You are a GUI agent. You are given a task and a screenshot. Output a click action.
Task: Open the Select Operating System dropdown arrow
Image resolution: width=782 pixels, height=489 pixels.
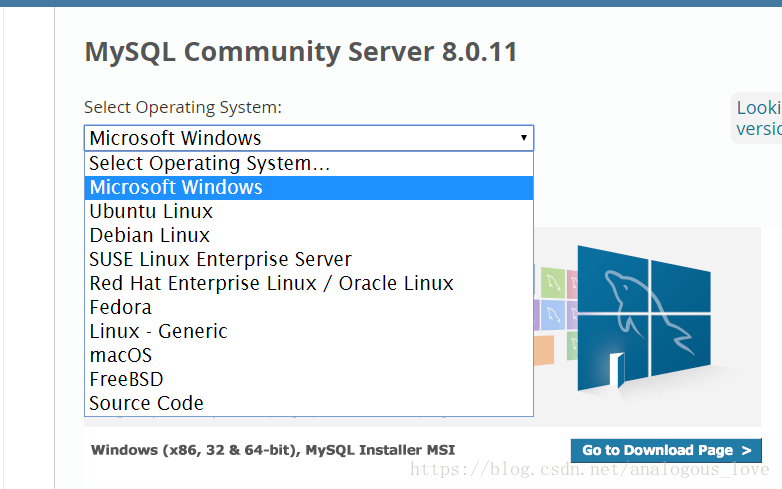(523, 138)
